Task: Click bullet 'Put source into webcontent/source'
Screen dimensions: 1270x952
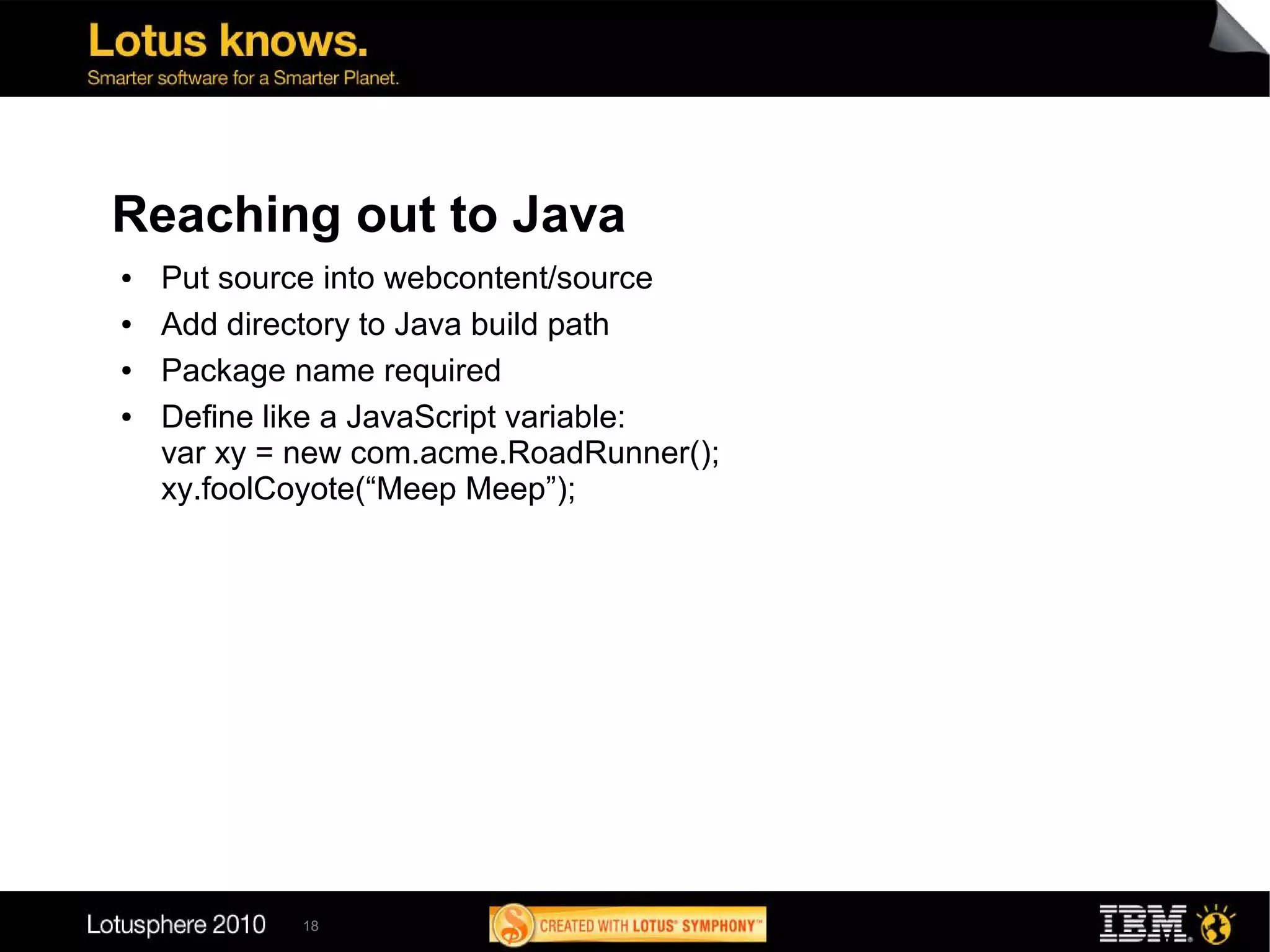Action: (x=407, y=278)
